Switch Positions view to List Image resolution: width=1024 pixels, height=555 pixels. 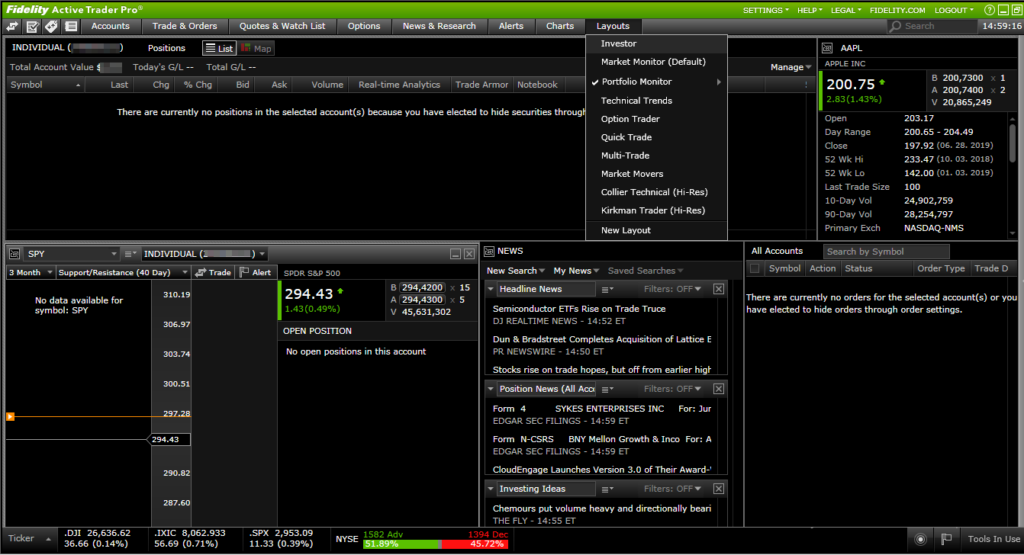219,48
